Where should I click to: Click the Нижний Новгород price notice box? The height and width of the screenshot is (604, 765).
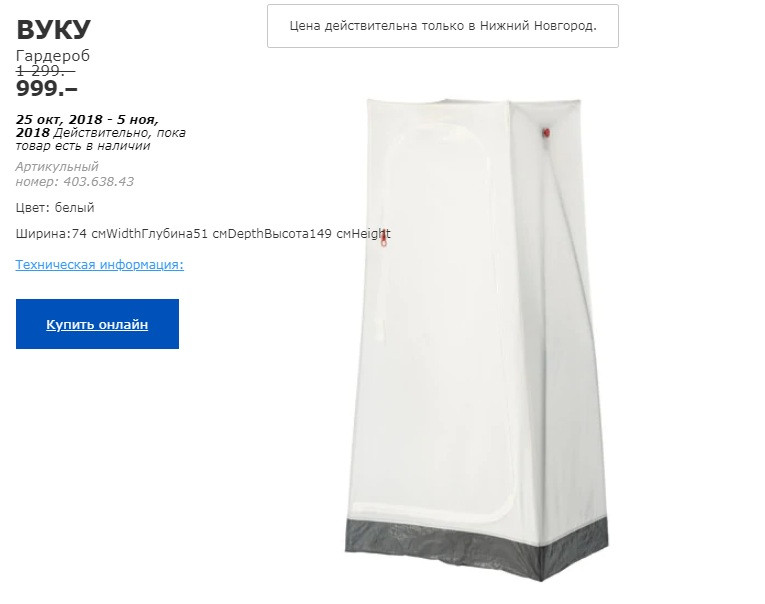443,26
